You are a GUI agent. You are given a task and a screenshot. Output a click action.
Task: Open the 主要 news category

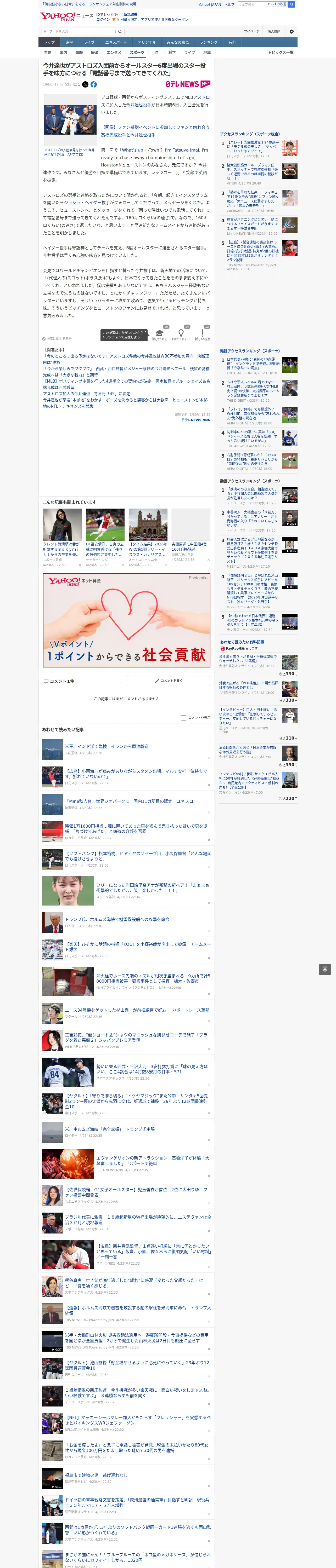pyautogui.click(x=48, y=52)
